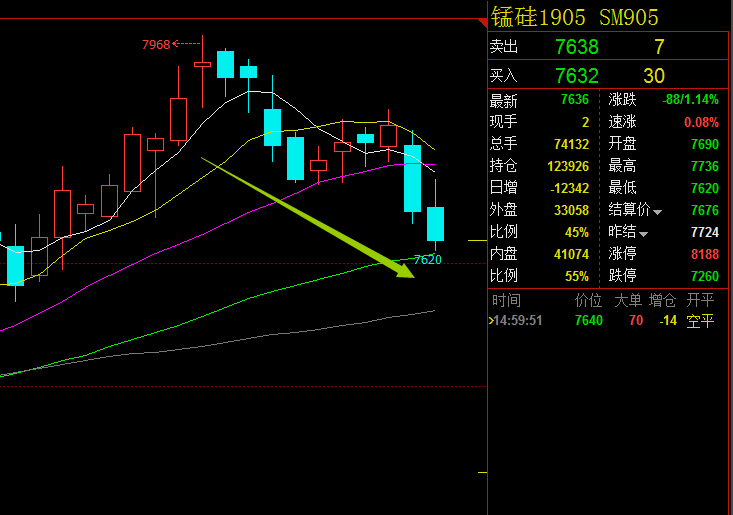733x515 pixels.
Task: Click the 买入 volume 30
Action: pyautogui.click(x=654, y=76)
